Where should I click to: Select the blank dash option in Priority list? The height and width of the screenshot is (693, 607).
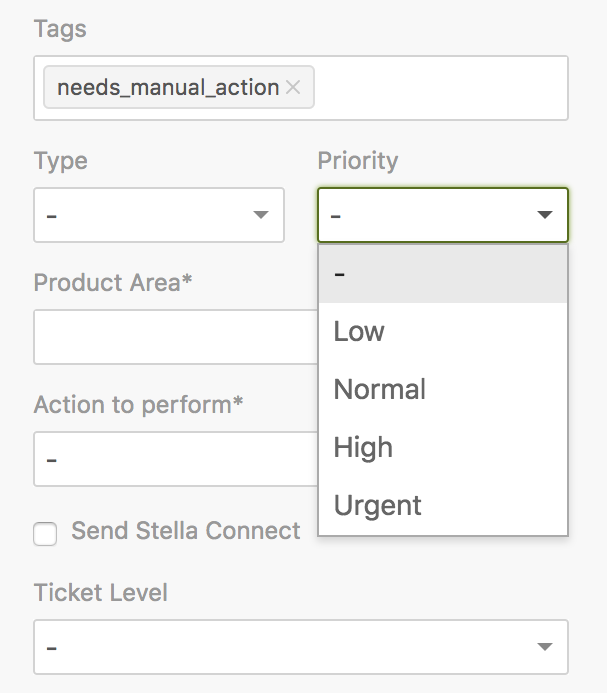[442, 273]
